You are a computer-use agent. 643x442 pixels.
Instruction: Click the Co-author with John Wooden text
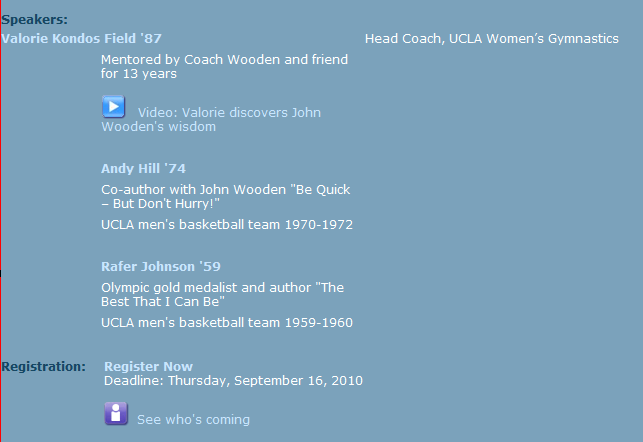coord(225,190)
